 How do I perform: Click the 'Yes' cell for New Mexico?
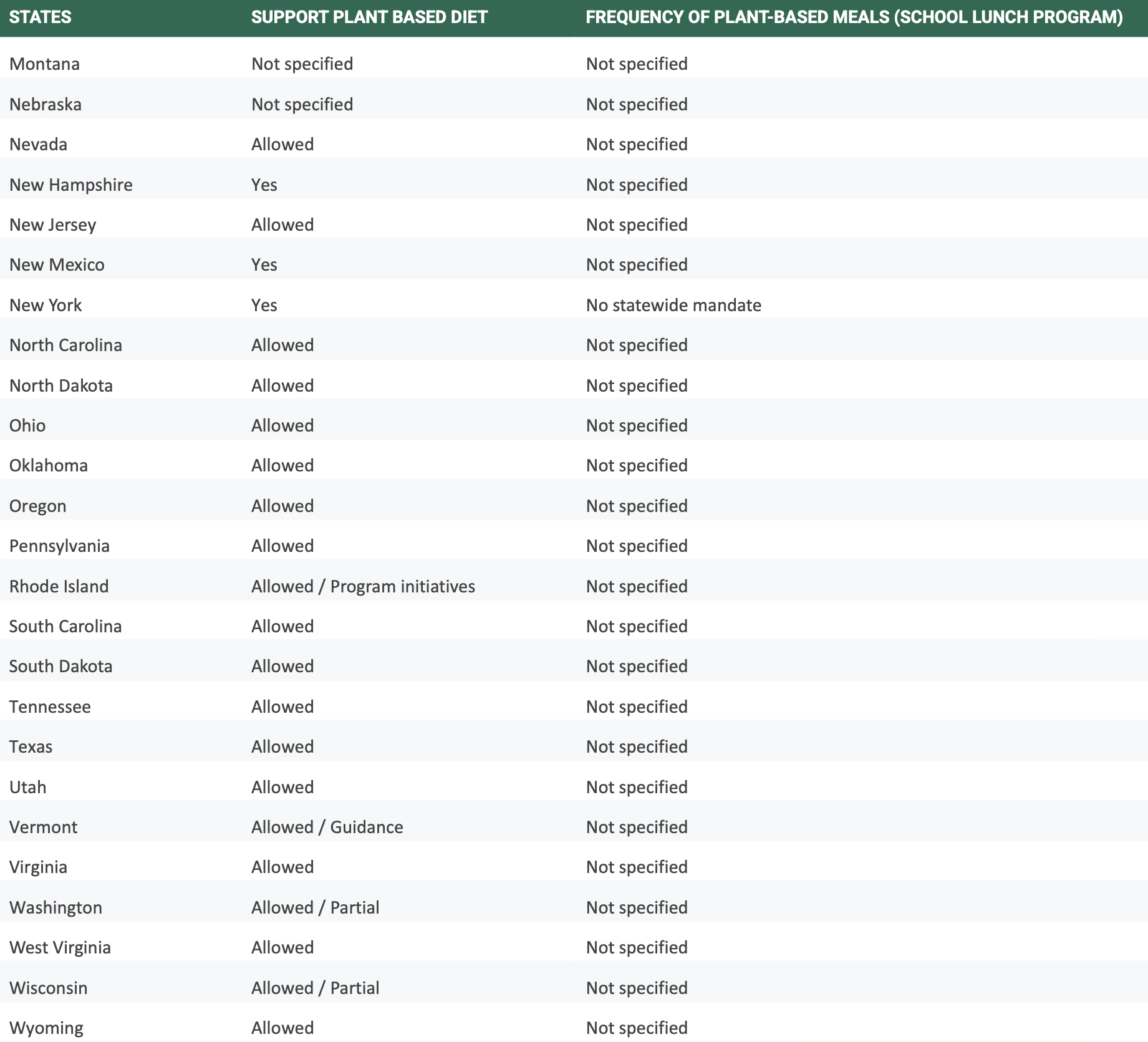pyautogui.click(x=264, y=265)
